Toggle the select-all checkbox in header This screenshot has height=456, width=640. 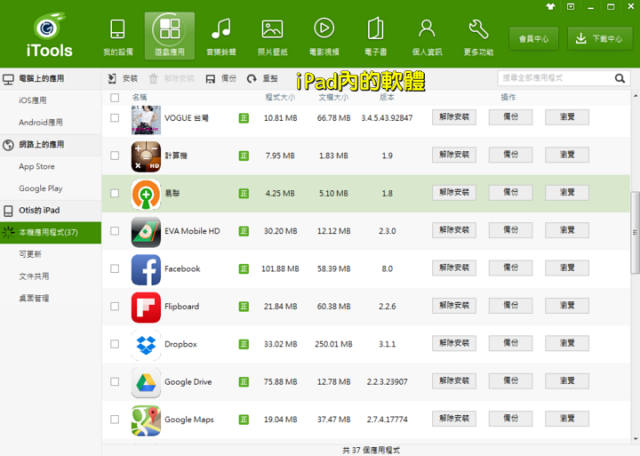point(115,98)
